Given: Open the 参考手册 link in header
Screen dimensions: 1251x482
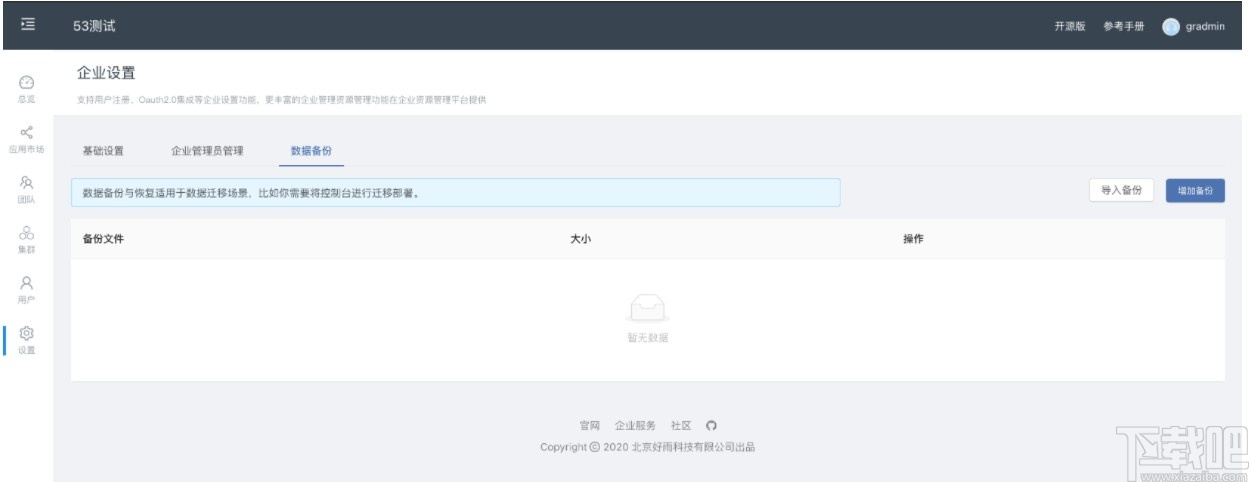Looking at the screenshot, I should point(1124,27).
